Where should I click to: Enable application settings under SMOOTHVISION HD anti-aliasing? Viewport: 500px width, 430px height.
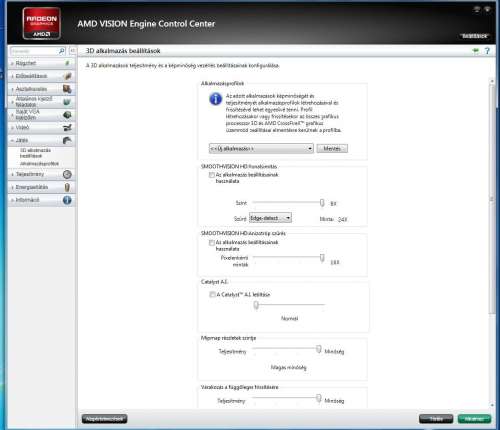pos(212,175)
